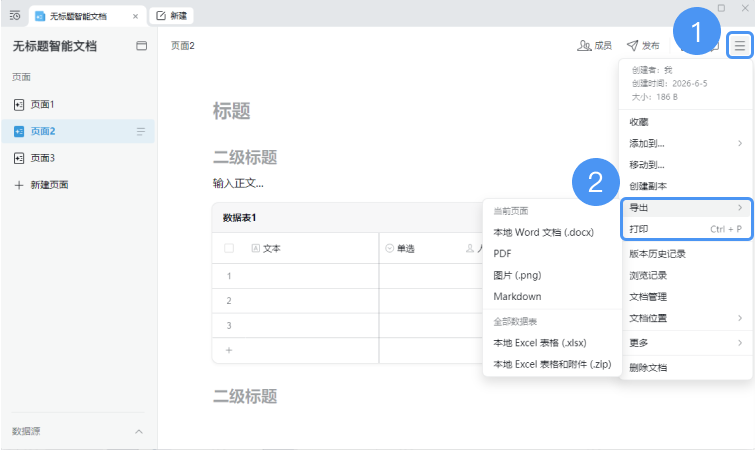Viewport: 755px width, 450px height.
Task: Open 页面1 in the sidebar
Action: click(x=78, y=104)
